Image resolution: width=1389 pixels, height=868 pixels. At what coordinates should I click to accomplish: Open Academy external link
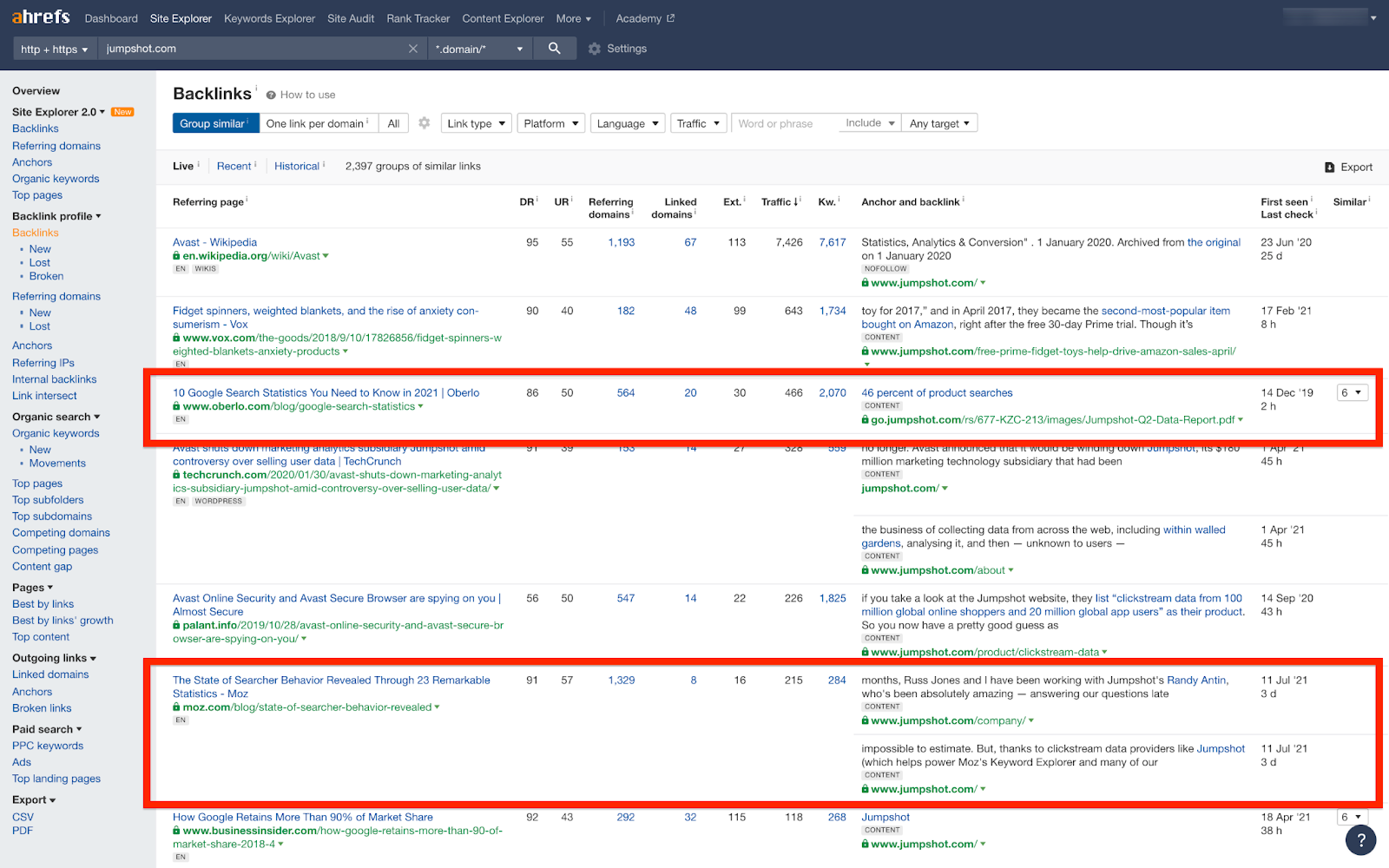(645, 18)
